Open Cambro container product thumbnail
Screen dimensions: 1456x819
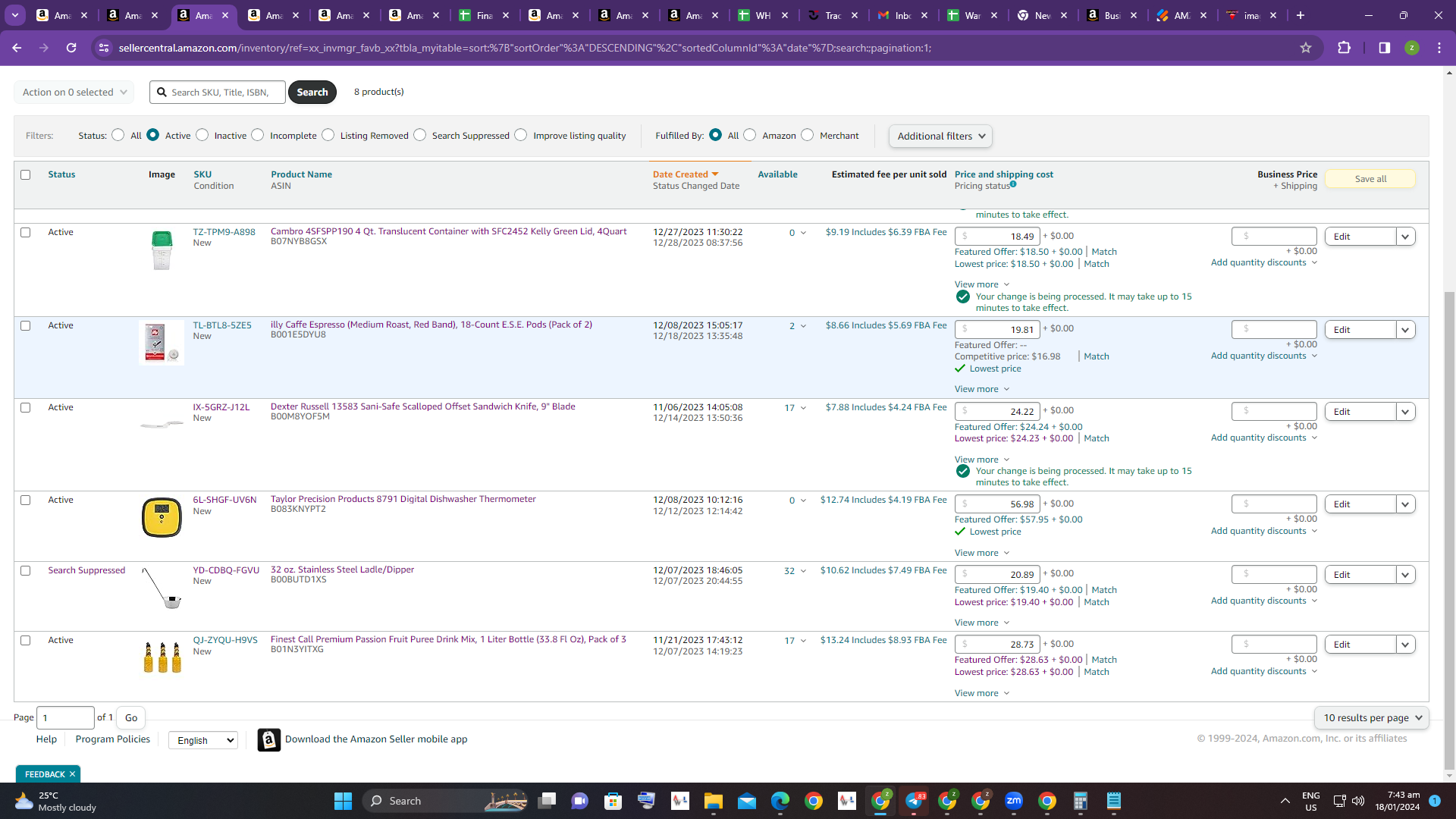pos(162,250)
